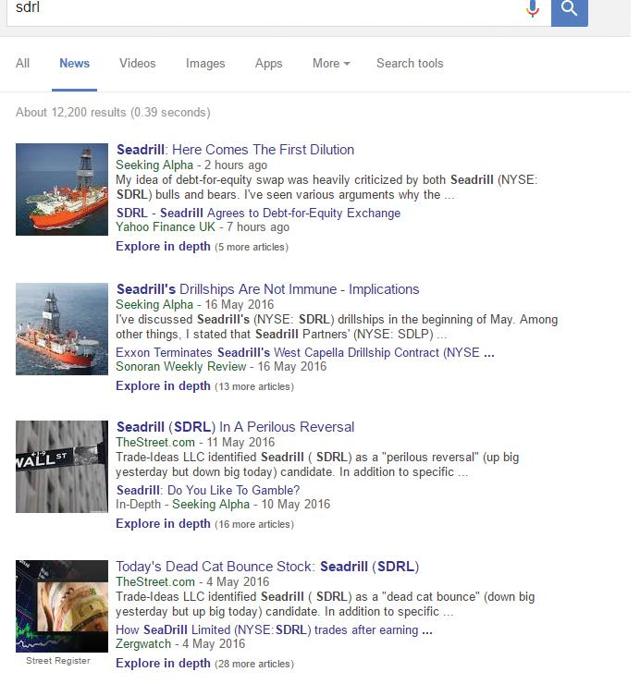Open 'Seadrill (SDRL) In A Perilous Reversal' headline
The width and height of the screenshot is (640, 684).
(x=235, y=427)
